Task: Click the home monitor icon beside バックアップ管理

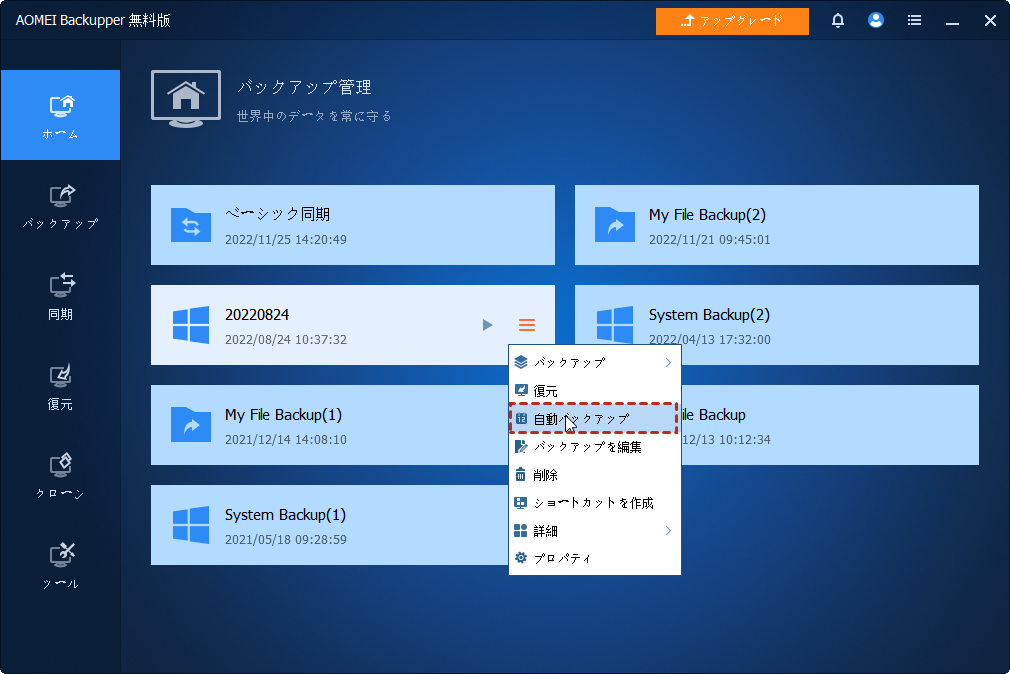Action: (x=186, y=99)
